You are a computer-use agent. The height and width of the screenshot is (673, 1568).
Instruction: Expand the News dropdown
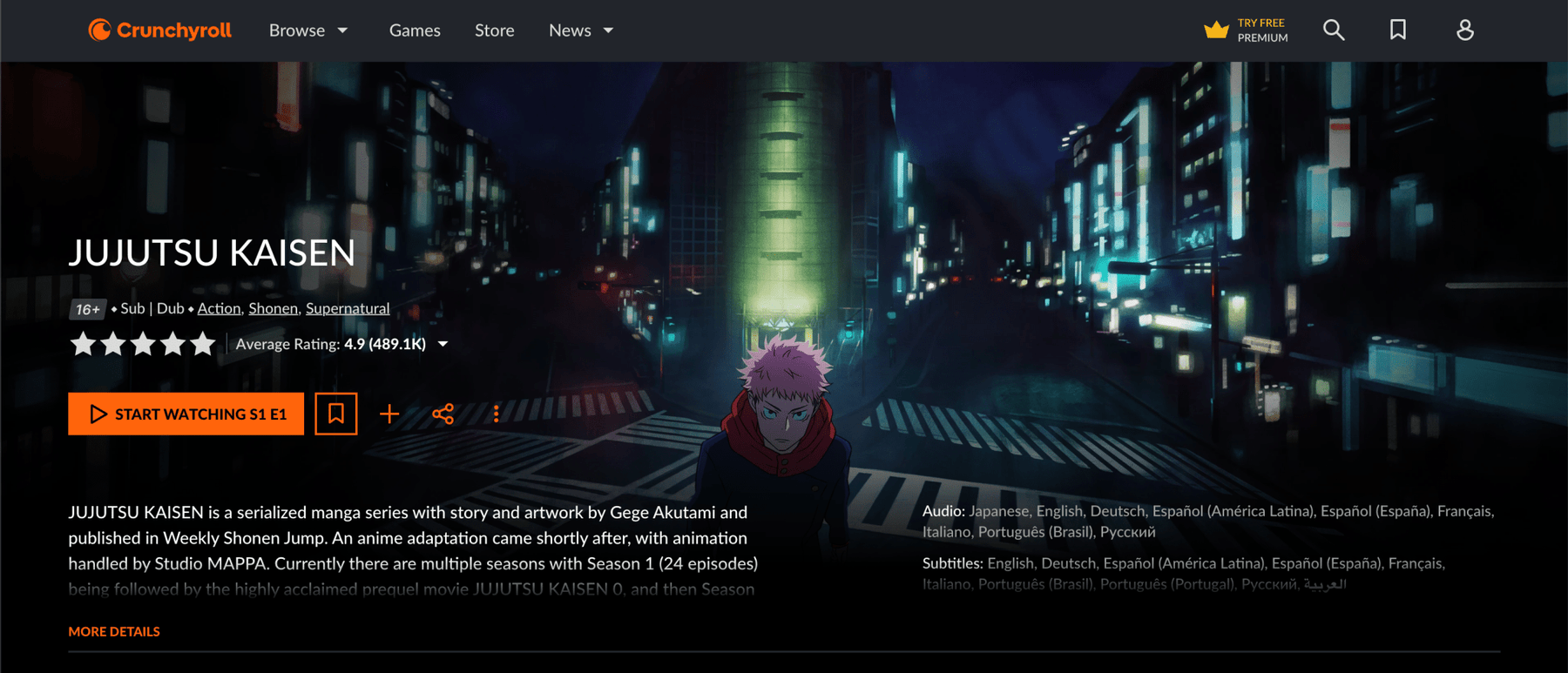click(581, 30)
